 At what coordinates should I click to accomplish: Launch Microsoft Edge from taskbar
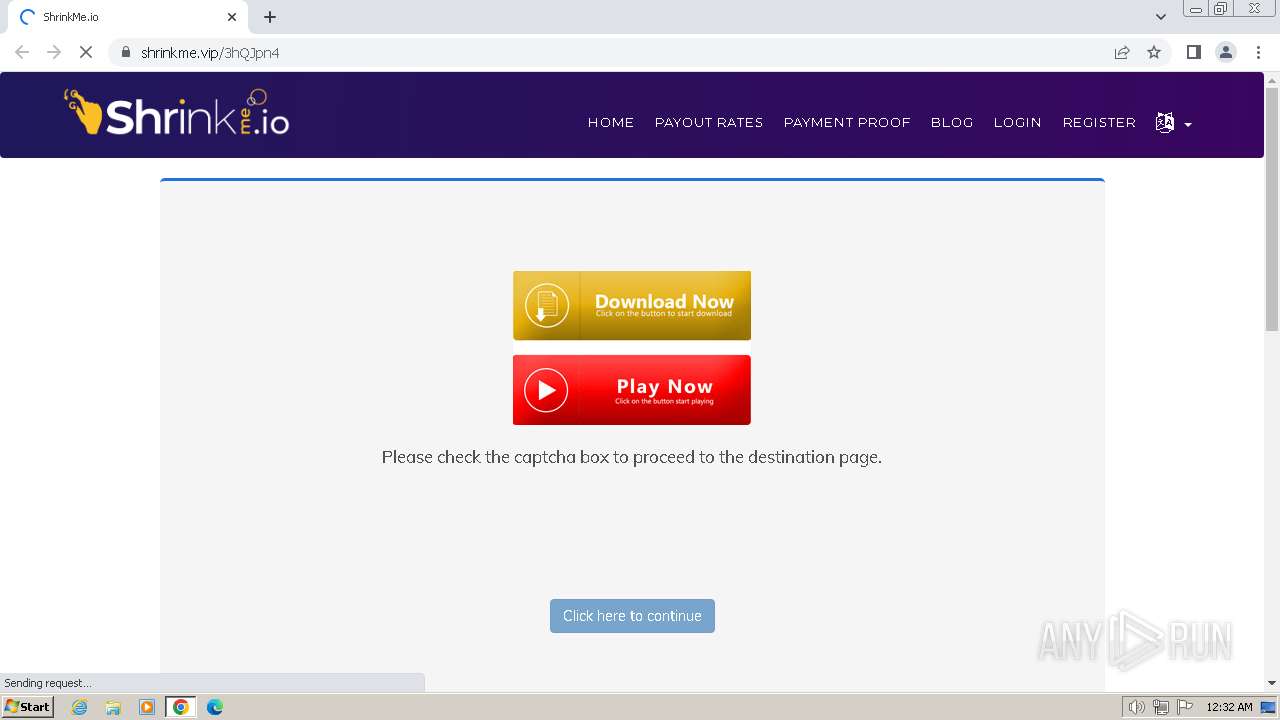215,707
